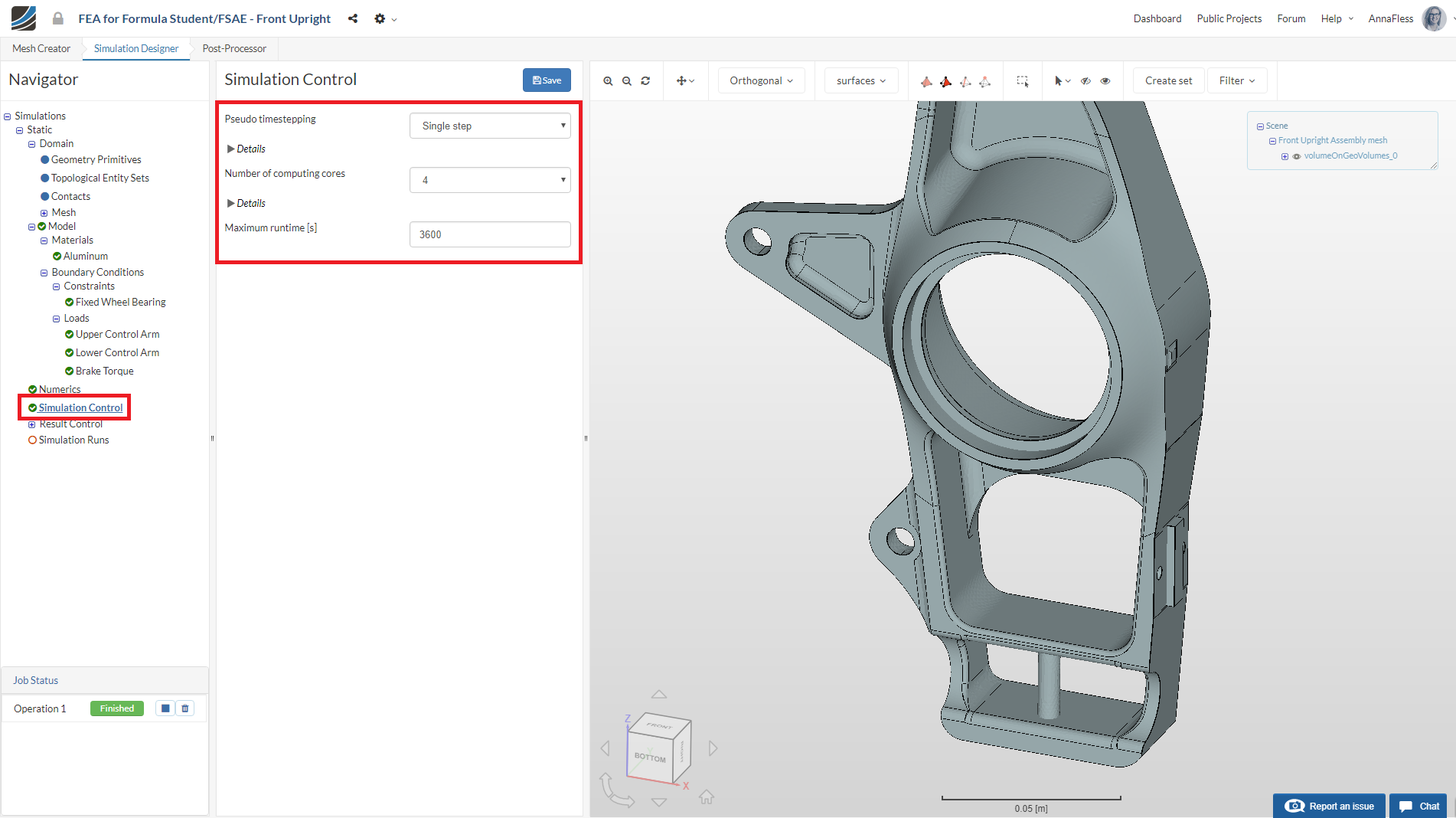This screenshot has height=818, width=1456.
Task: Delete Operation 1 with the trash icon
Action: pyautogui.click(x=185, y=708)
